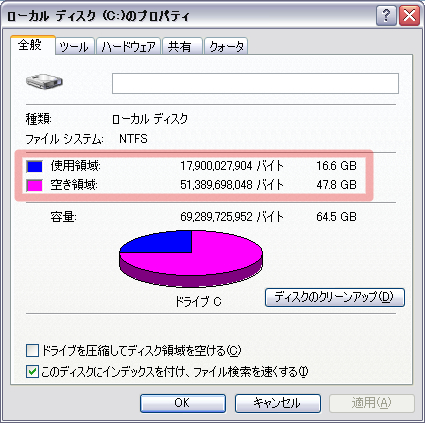
Task: Click the drive C pie chart
Action: click(191, 258)
